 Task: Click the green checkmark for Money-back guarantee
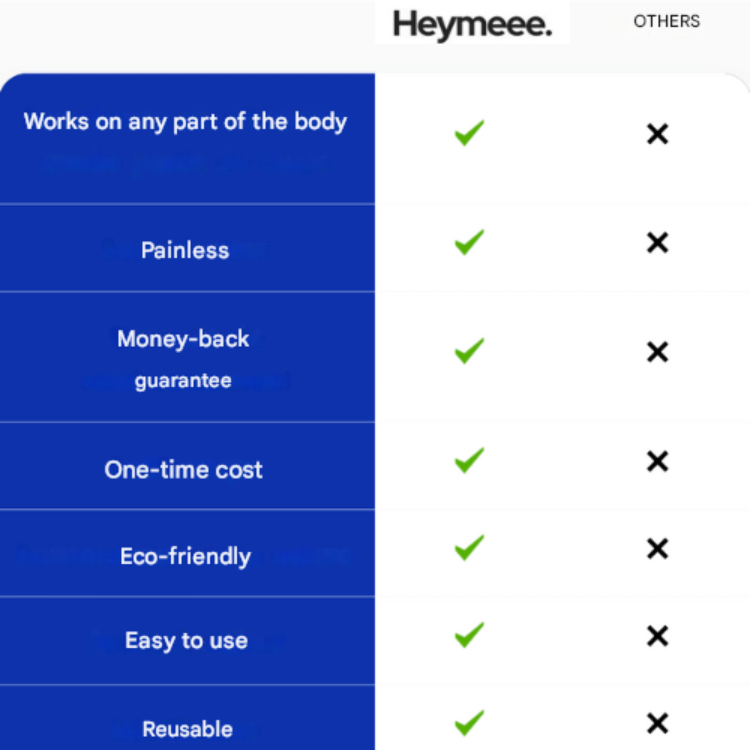[469, 351]
